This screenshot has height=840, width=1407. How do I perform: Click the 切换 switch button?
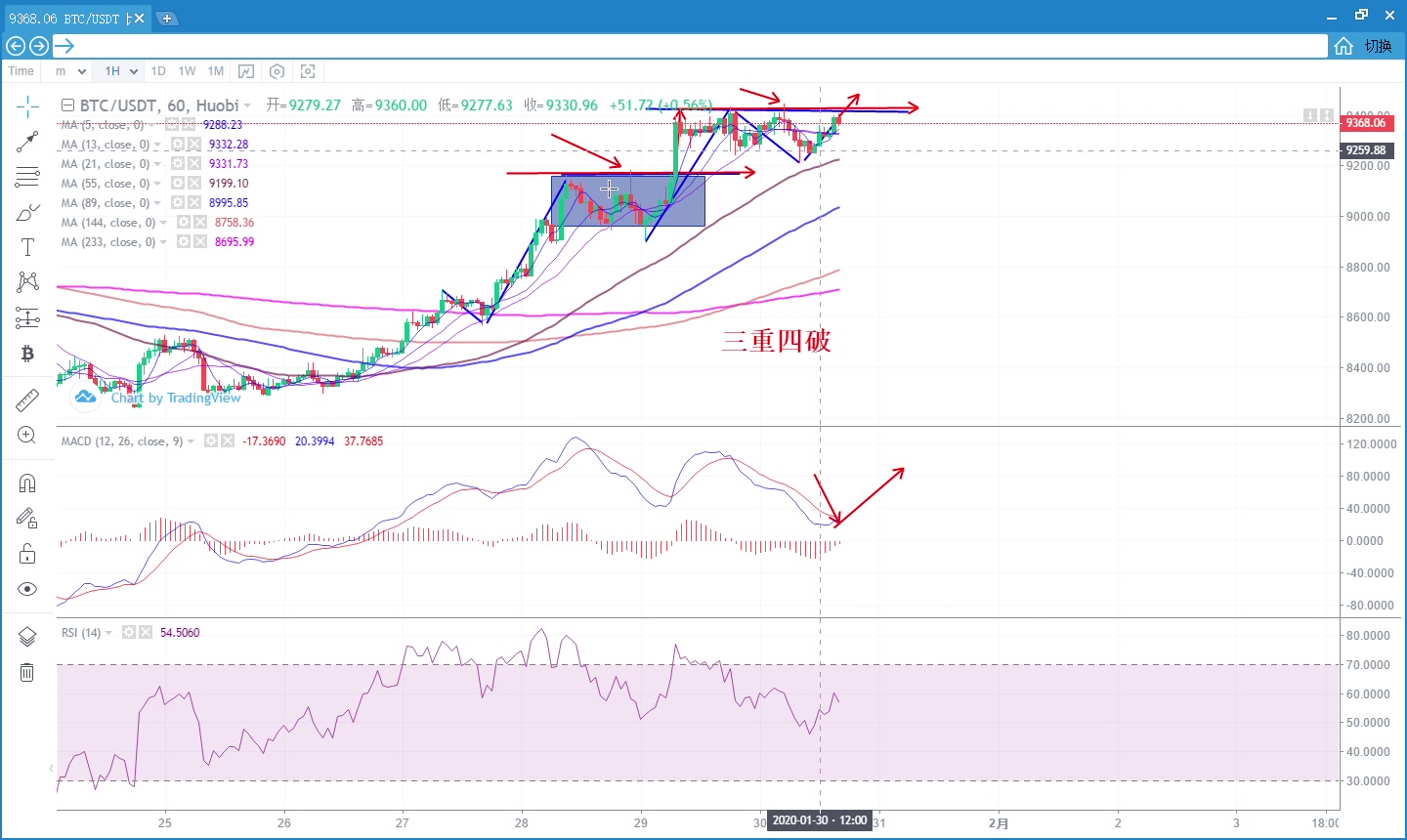pos(1379,46)
